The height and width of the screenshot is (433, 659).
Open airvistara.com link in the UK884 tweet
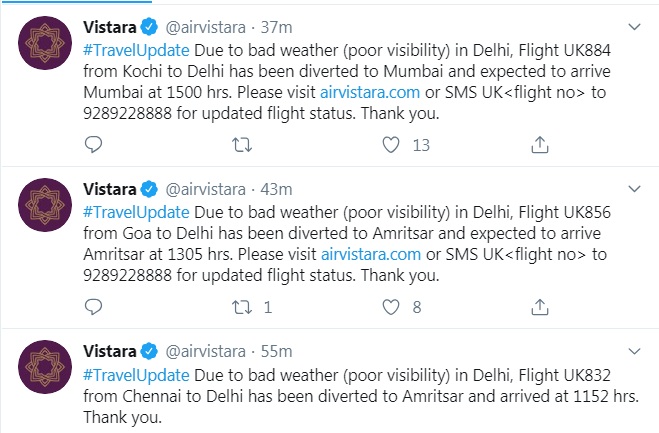tap(370, 92)
